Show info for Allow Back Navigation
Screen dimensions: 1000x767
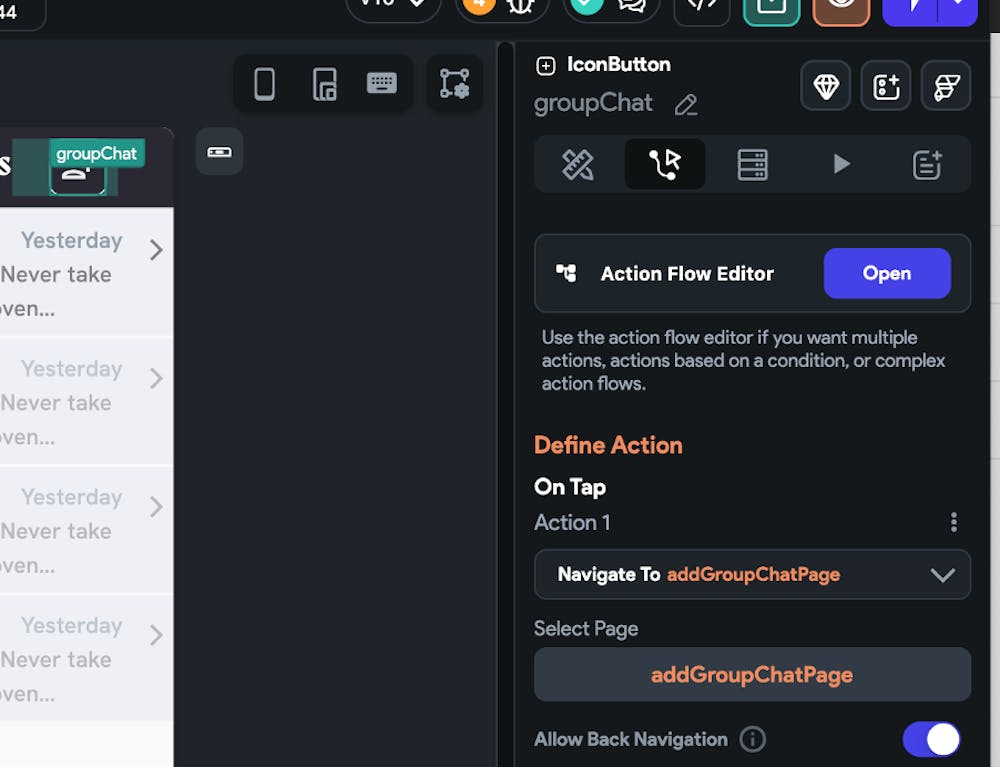752,739
